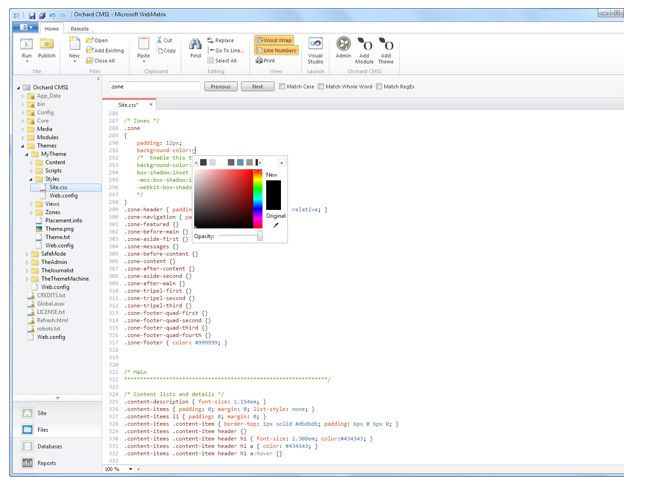
Task: Click Add Existing in Files group
Action: click(105, 50)
